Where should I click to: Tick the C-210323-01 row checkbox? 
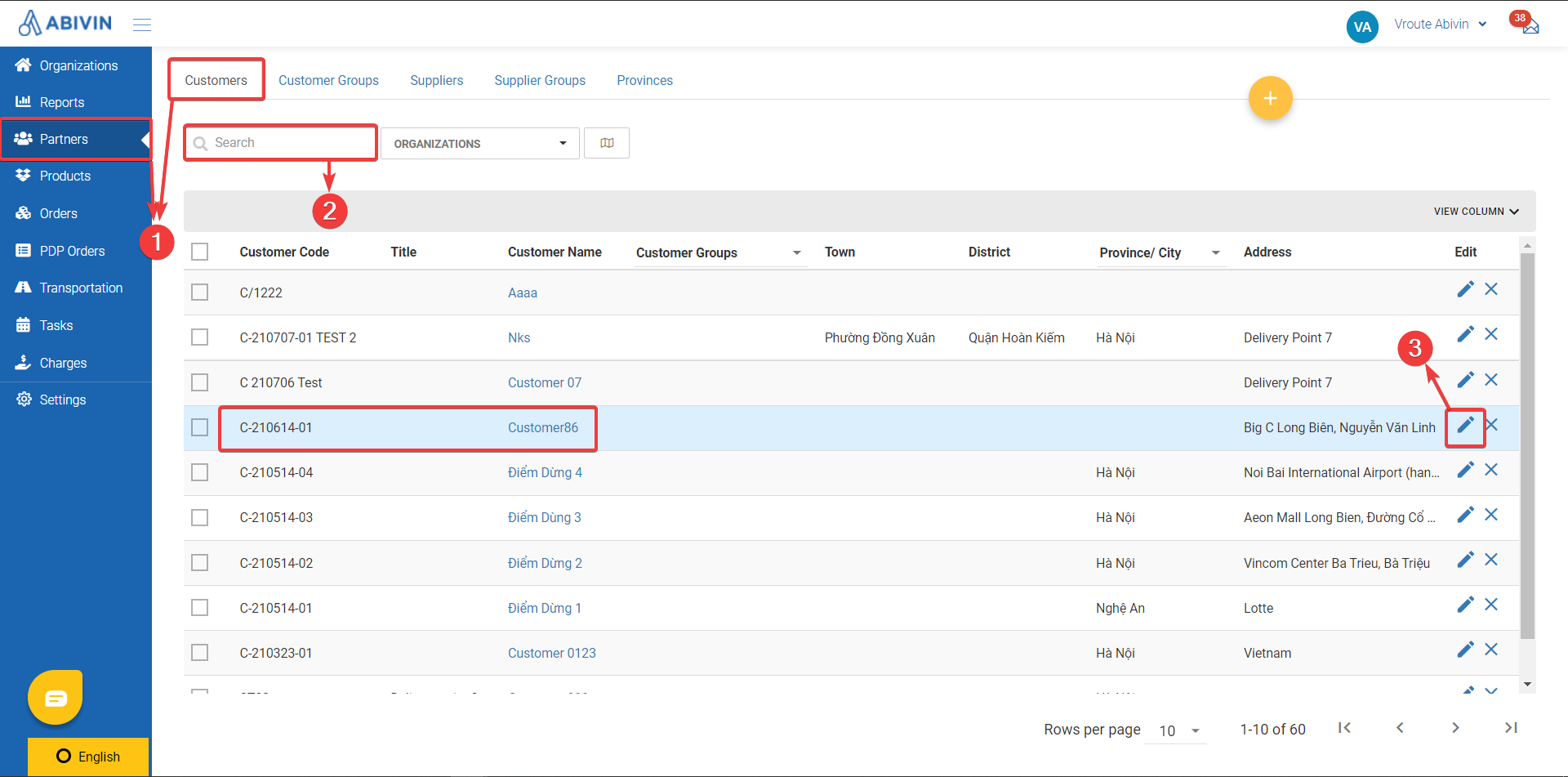(200, 653)
